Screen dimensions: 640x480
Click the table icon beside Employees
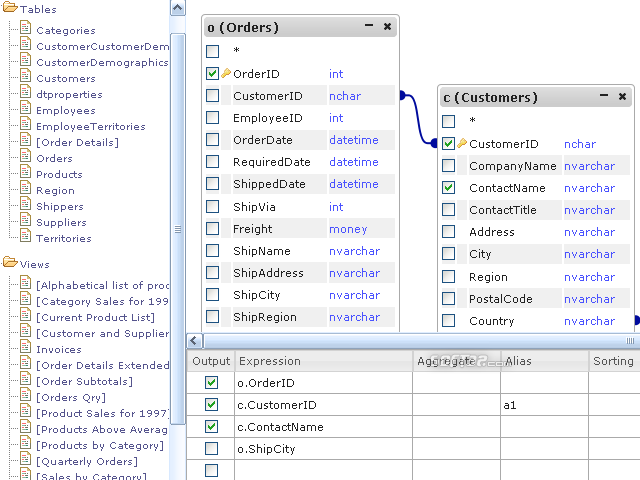(x=25, y=108)
